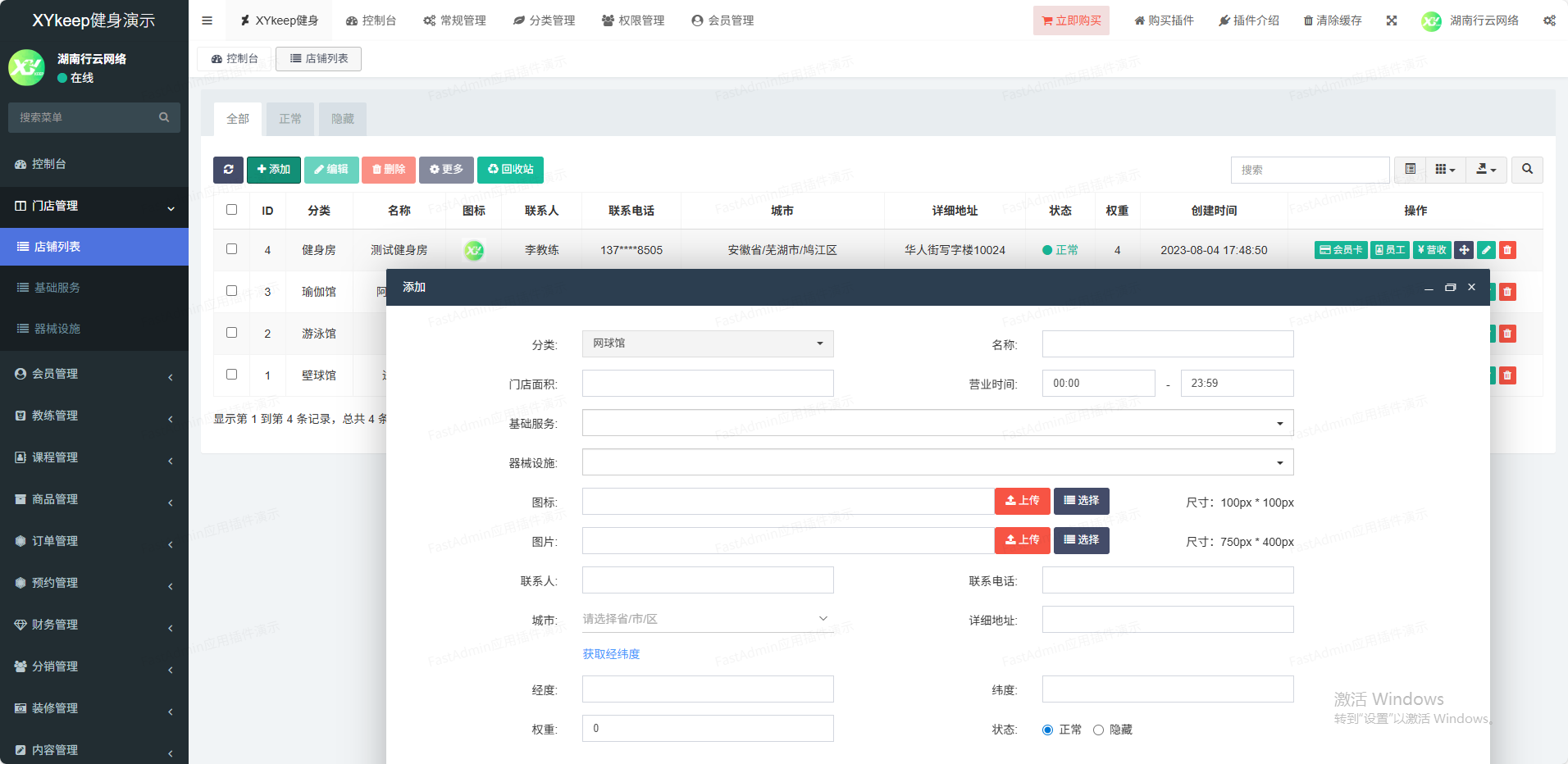Click the 立即购买 button in the top bar

[x=1071, y=20]
